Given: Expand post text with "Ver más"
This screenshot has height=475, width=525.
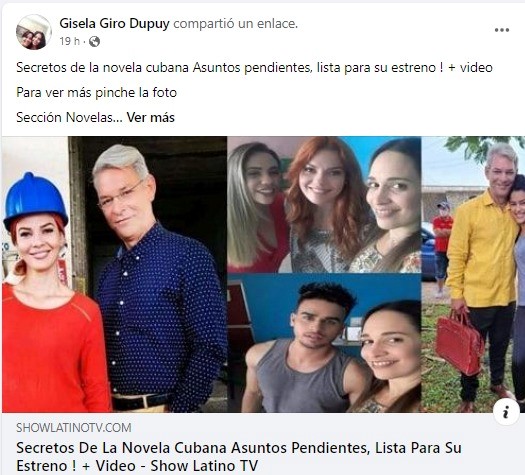Looking at the screenshot, I should 151,117.
